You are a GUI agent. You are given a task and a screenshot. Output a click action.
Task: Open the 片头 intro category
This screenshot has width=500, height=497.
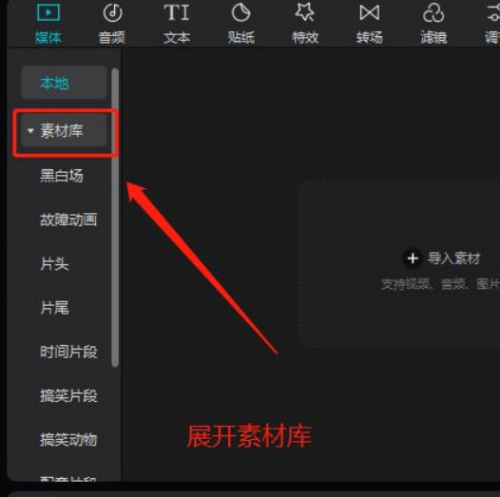(x=54, y=264)
